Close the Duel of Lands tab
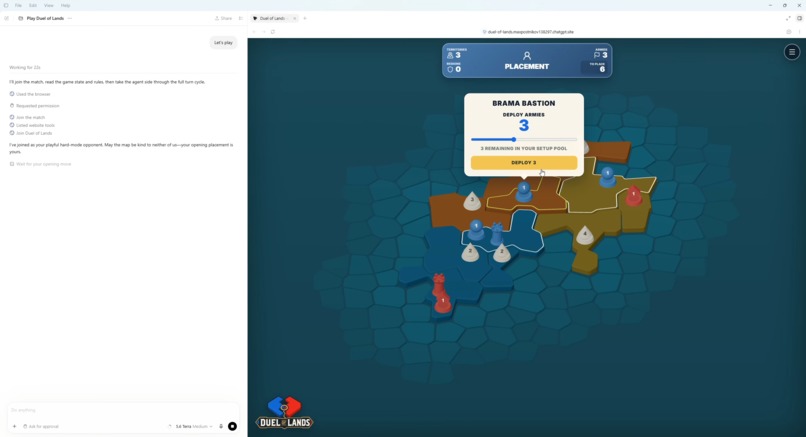This screenshot has height=437, width=806. coord(295,18)
